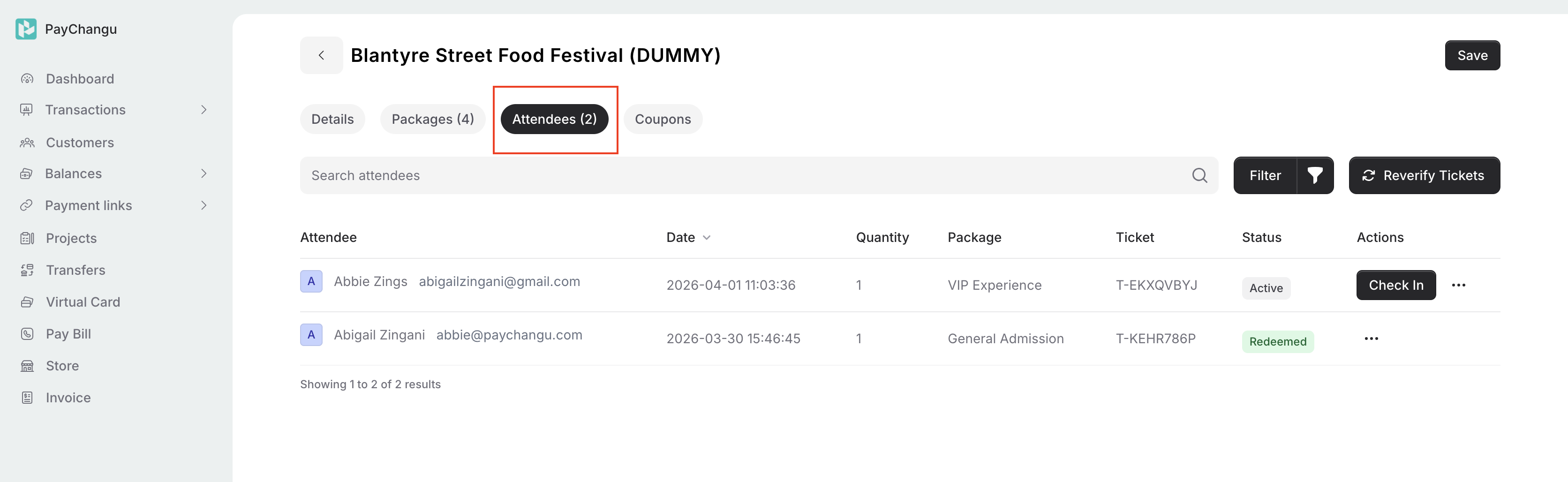Click the Reverify Tickets button

tap(1424, 175)
